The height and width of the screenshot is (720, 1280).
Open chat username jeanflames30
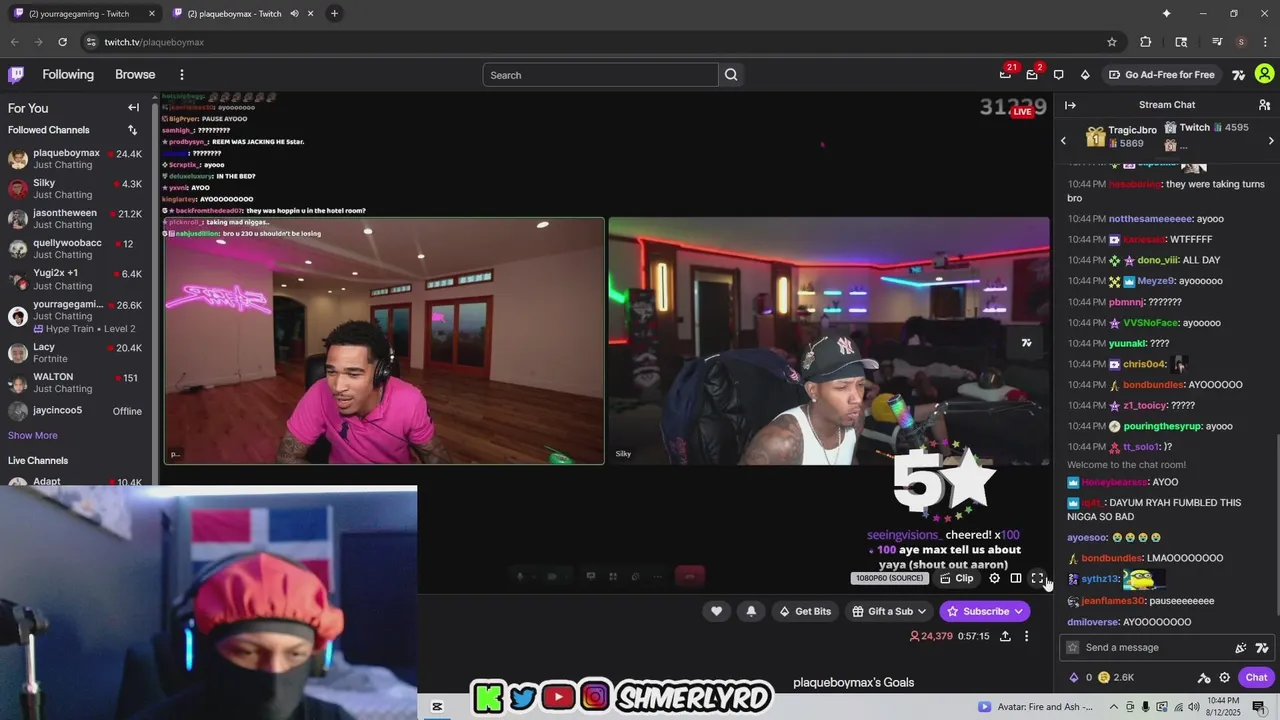(x=1112, y=601)
